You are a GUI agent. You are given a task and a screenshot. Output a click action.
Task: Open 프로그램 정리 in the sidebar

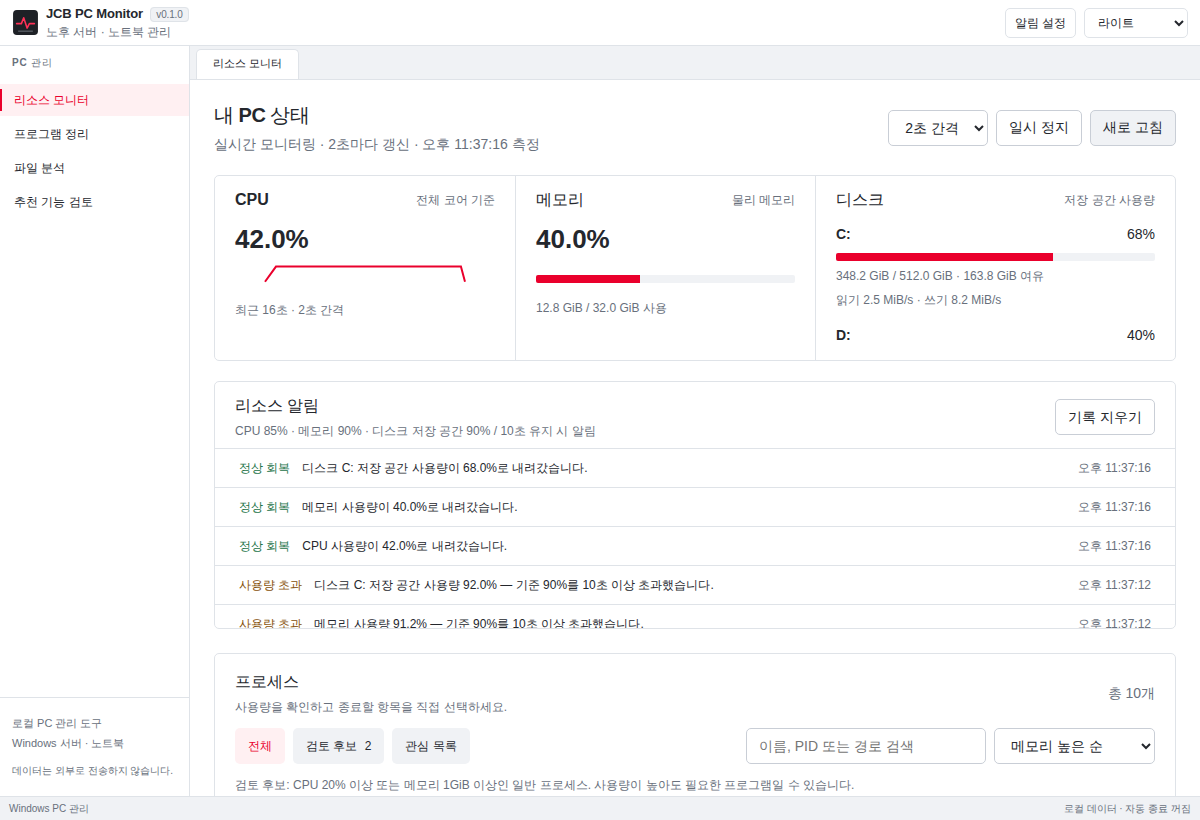point(94,134)
